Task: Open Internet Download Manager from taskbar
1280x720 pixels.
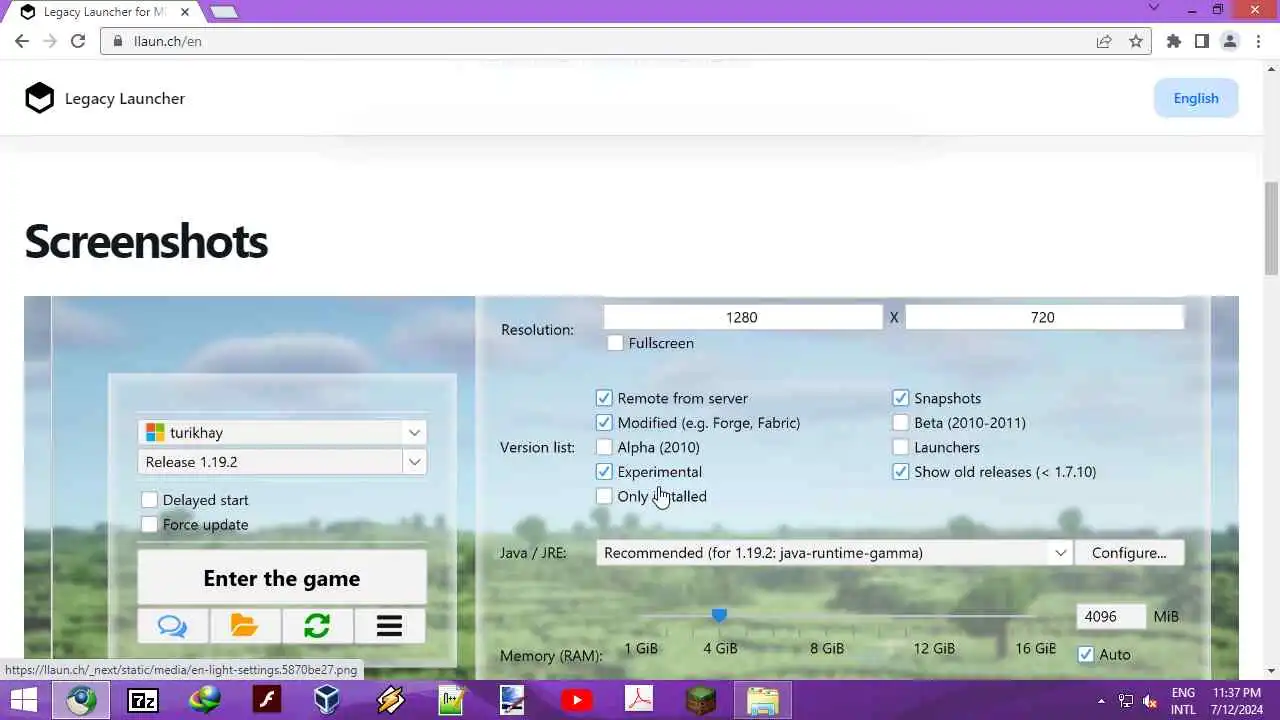Action: [x=205, y=700]
